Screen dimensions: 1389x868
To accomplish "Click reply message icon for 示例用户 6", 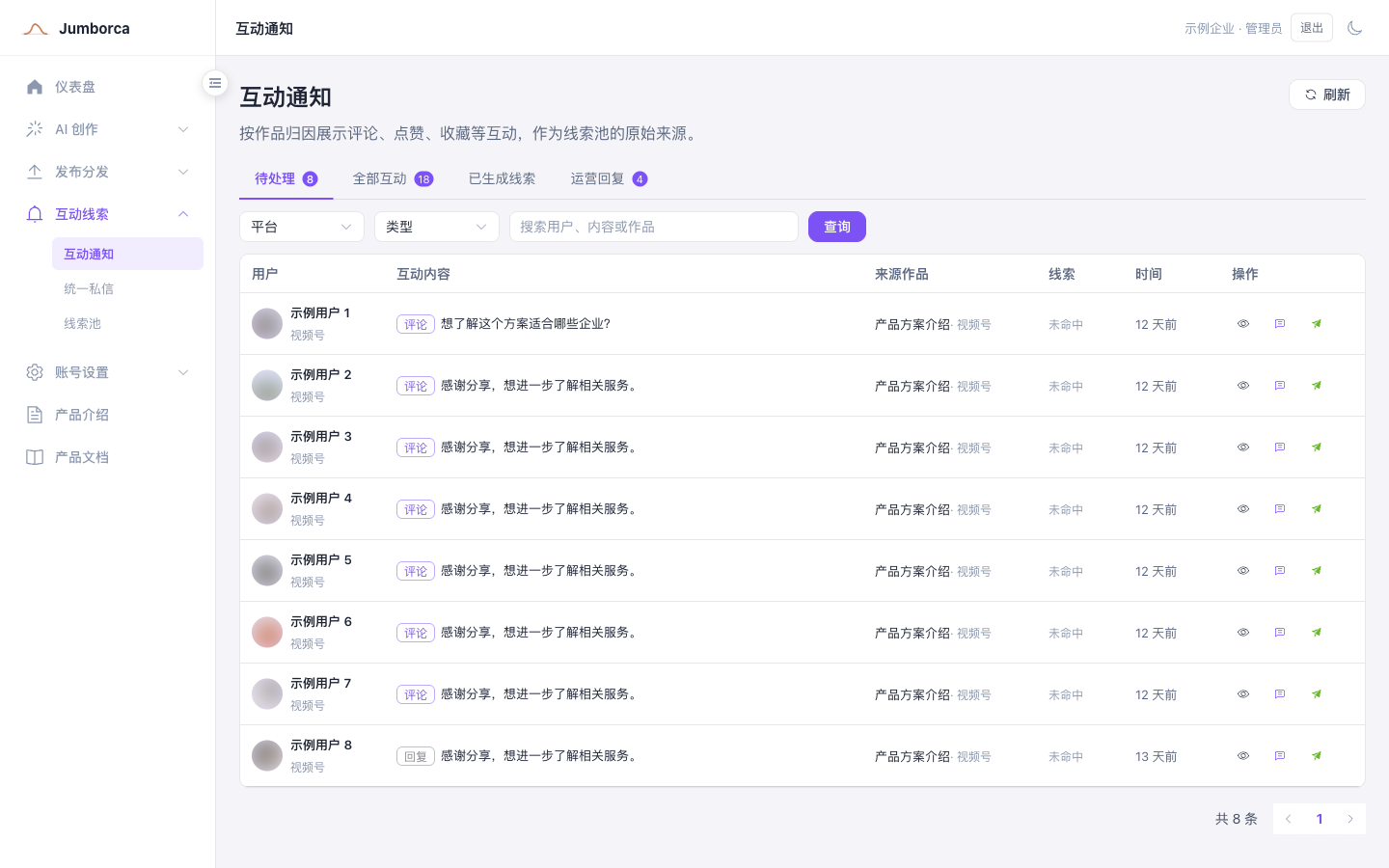I will click(1280, 633).
